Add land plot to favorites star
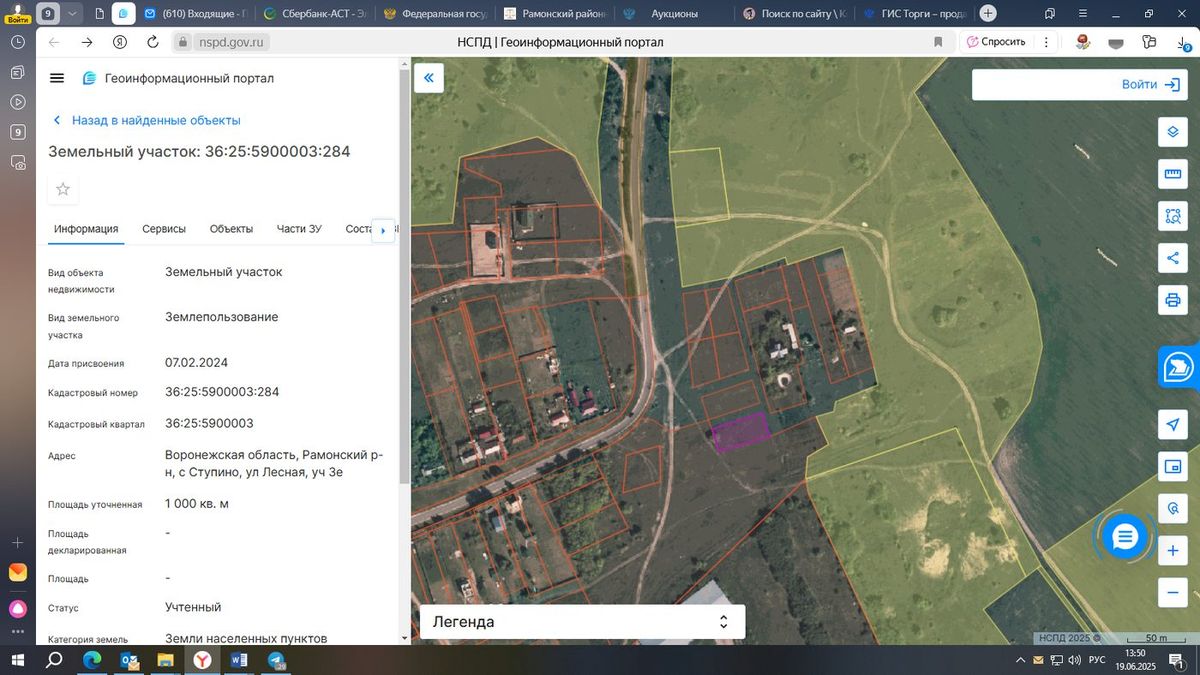The image size is (1200, 675). pyautogui.click(x=63, y=189)
